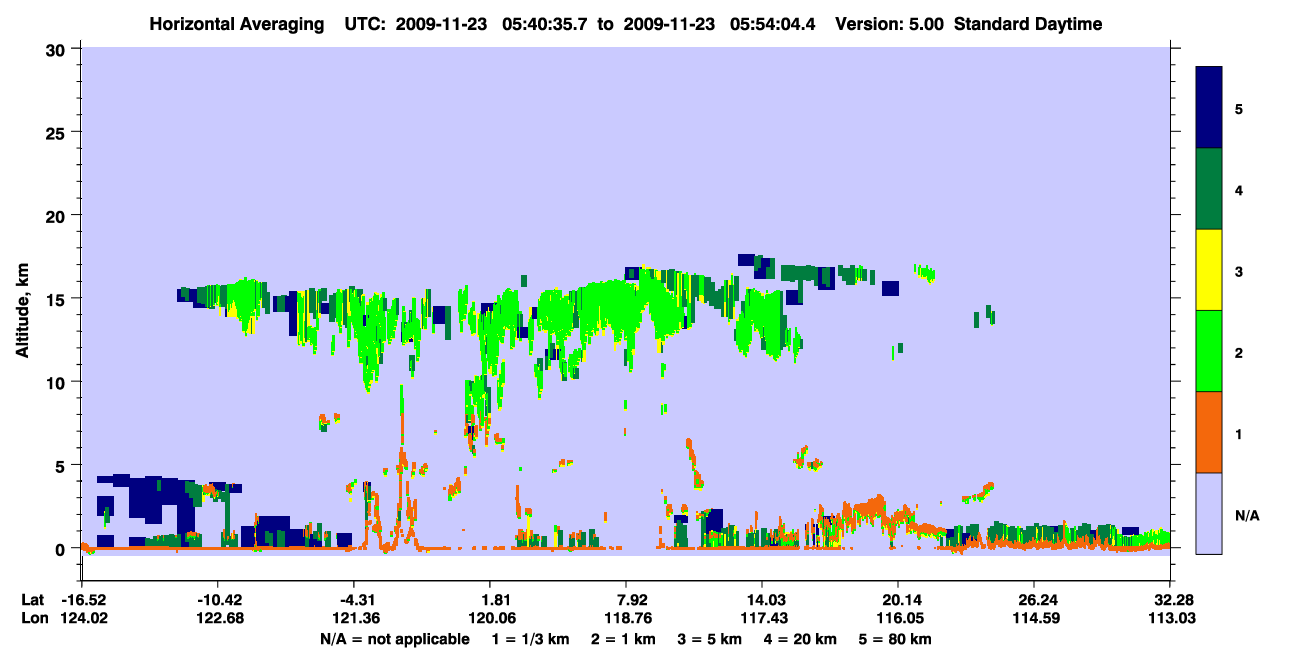Image resolution: width=1300 pixels, height=667 pixels.
Task: Click legend text '4 = 20 km'
Action: [x=801, y=639]
